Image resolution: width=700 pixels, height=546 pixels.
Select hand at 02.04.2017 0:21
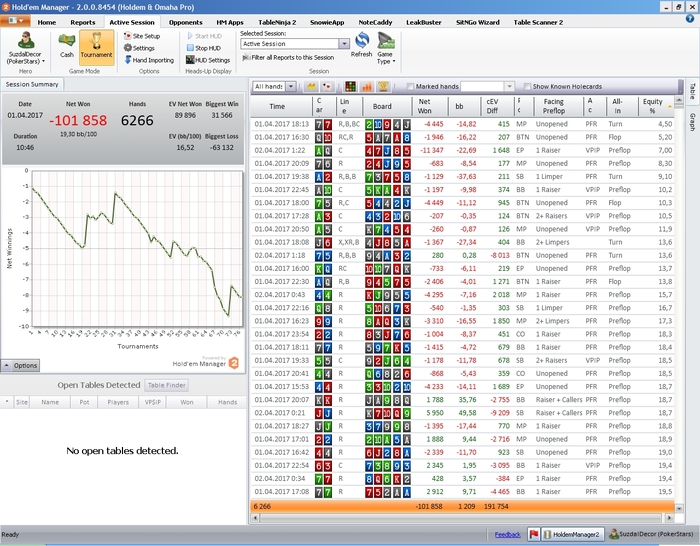coord(462,413)
